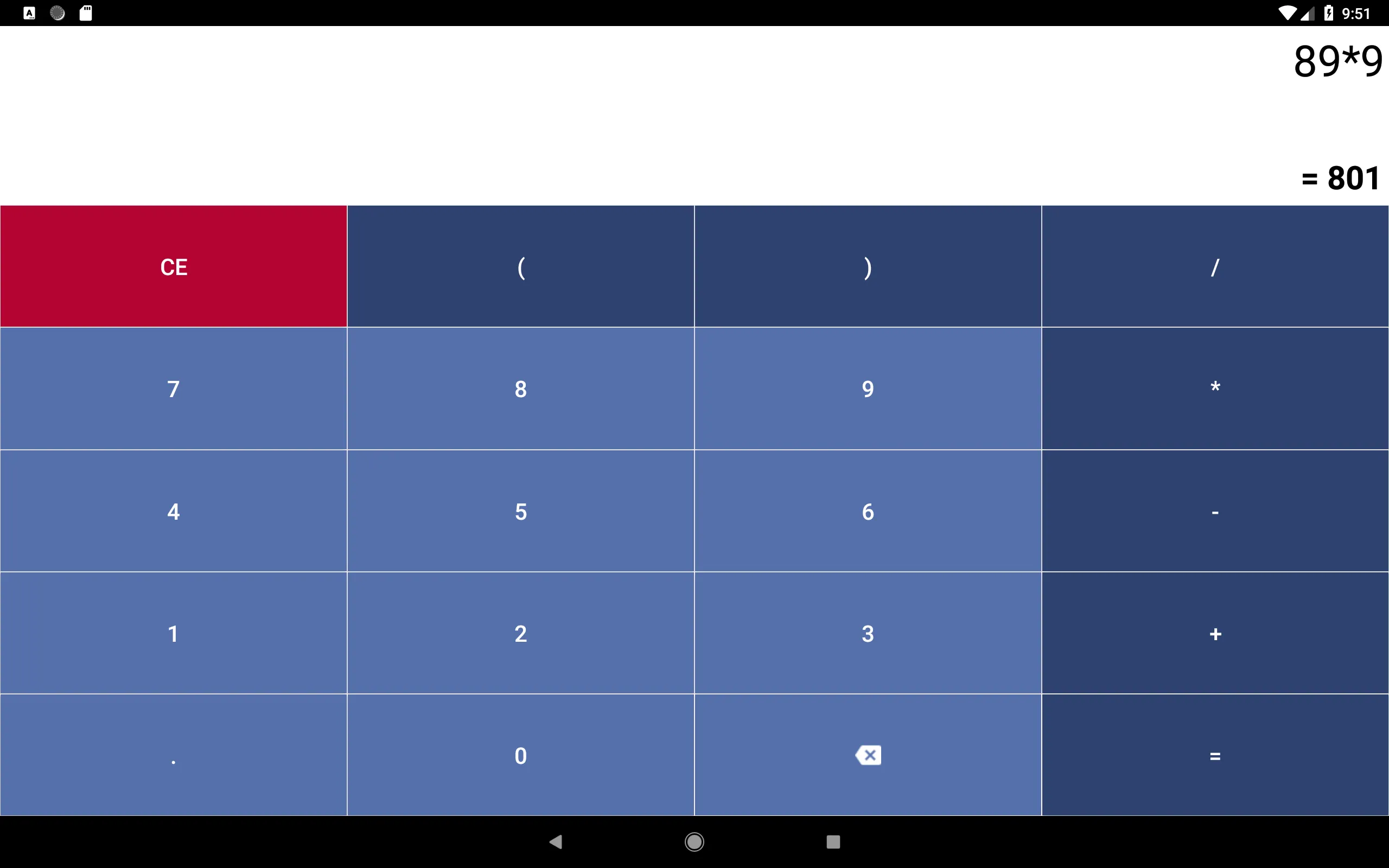Click the decimal point button
The width and height of the screenshot is (1389, 868).
pos(173,755)
